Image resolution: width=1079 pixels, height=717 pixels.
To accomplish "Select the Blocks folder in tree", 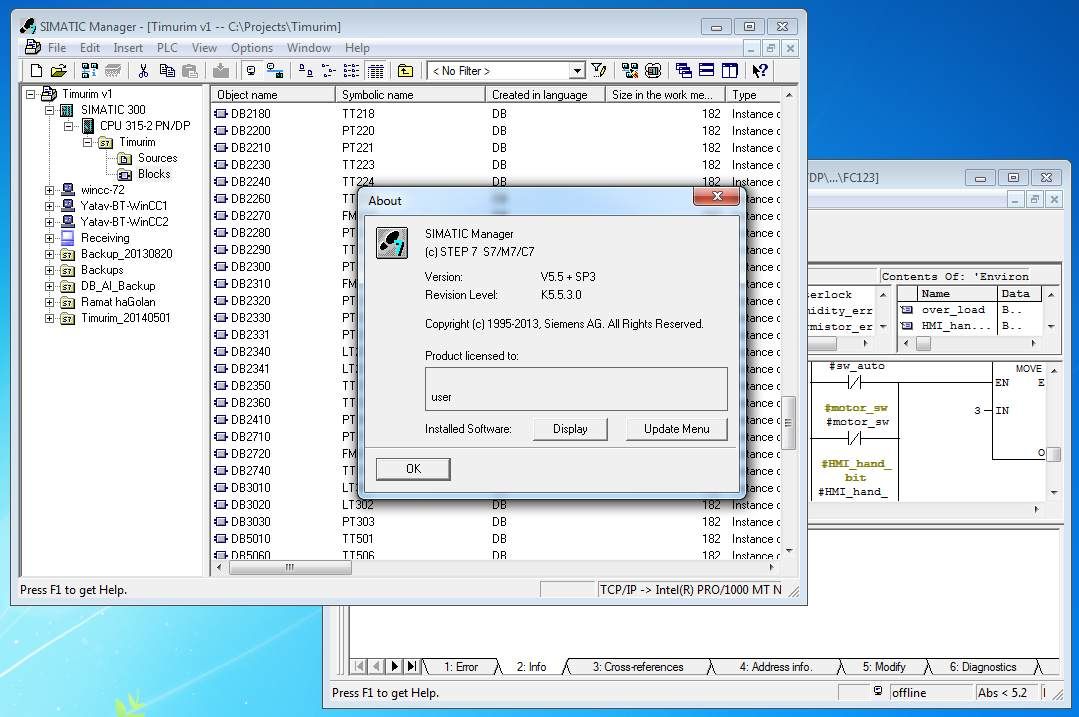I will pyautogui.click(x=153, y=174).
